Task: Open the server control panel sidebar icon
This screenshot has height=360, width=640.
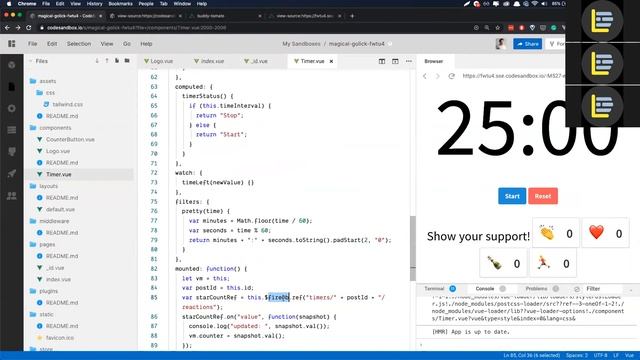Action: 12,130
